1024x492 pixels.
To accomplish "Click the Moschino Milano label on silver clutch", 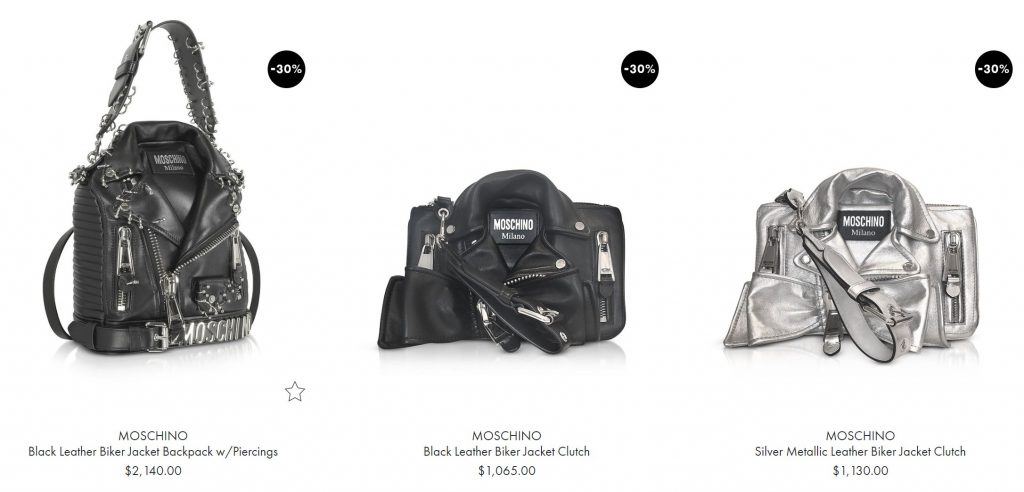I will (x=864, y=225).
